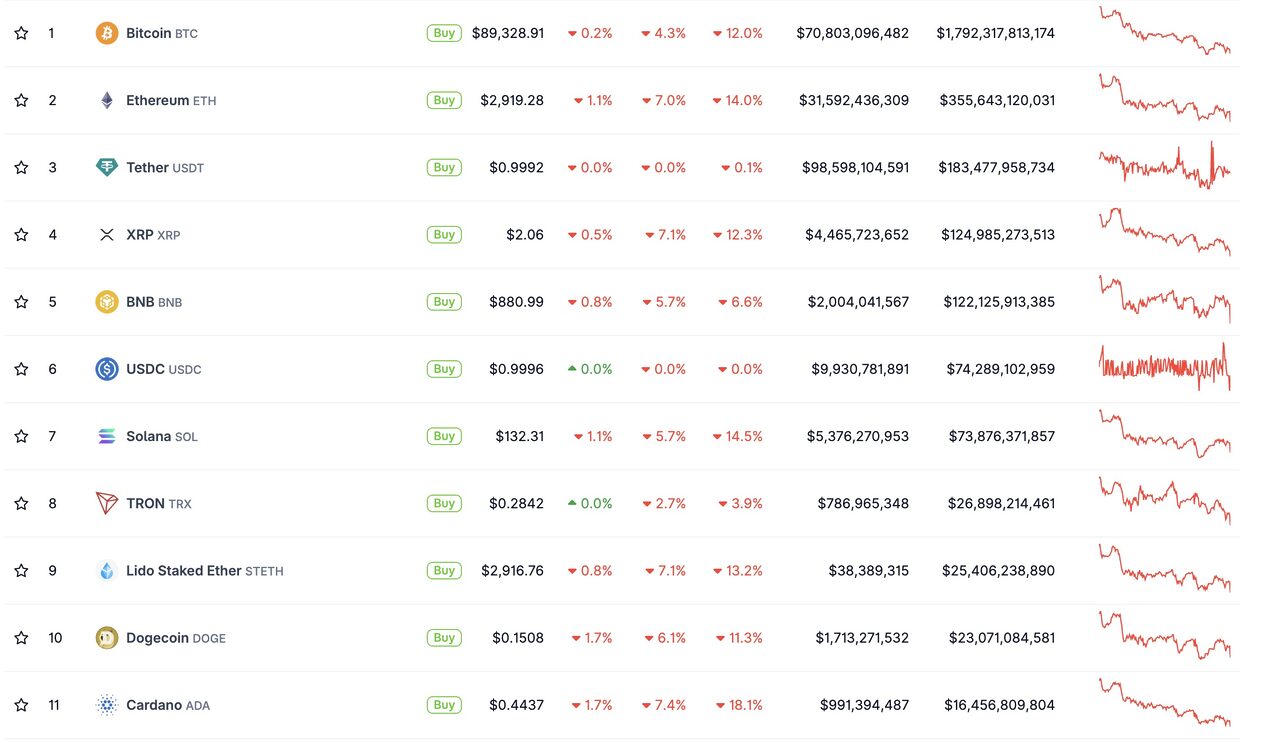This screenshot has width=1280, height=742.
Task: Click the Cardano logo icon
Action: [x=106, y=705]
